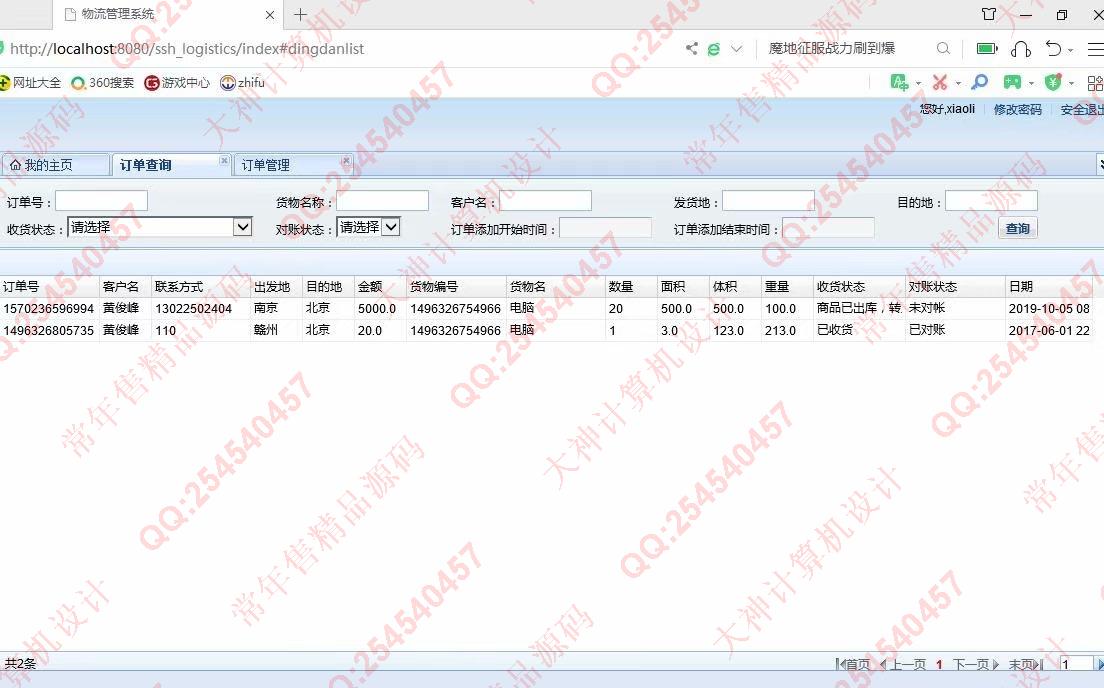Click the search magnifier icon
Viewport: 1104px width, 688px height.
pyautogui.click(x=943, y=49)
